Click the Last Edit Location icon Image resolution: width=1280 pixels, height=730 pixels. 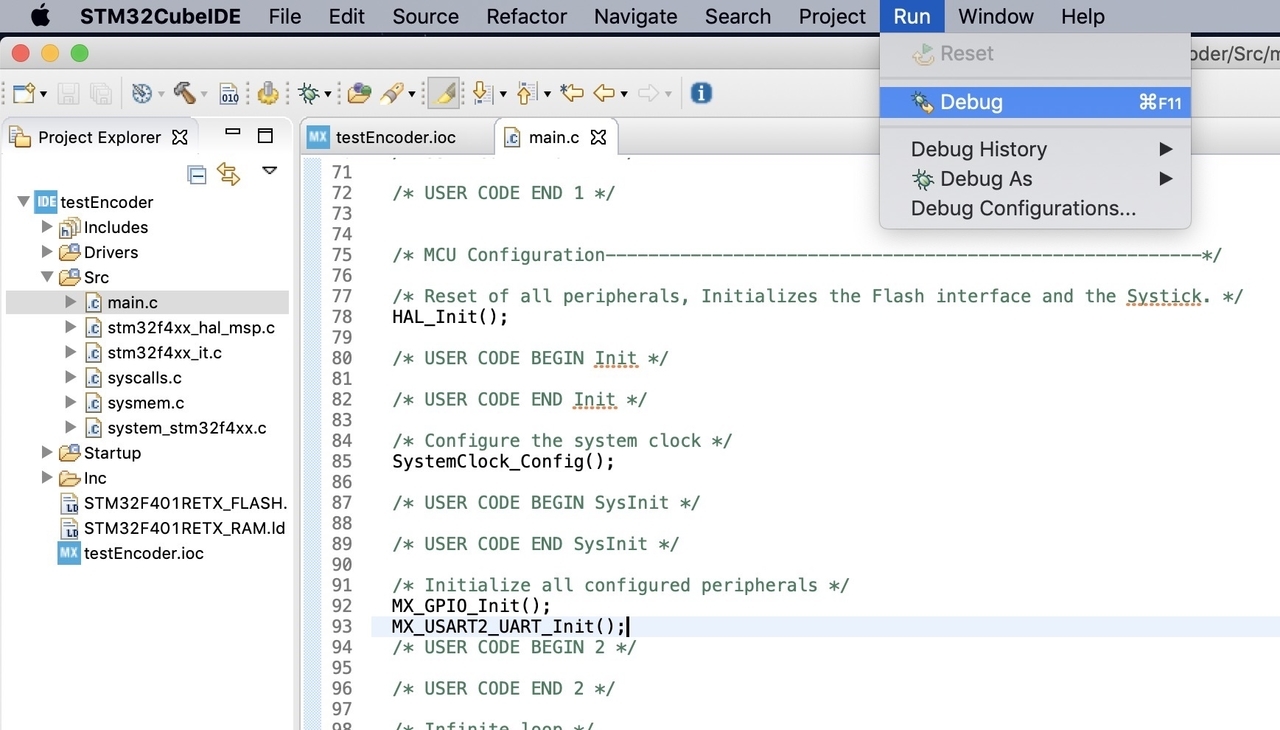[x=572, y=94]
